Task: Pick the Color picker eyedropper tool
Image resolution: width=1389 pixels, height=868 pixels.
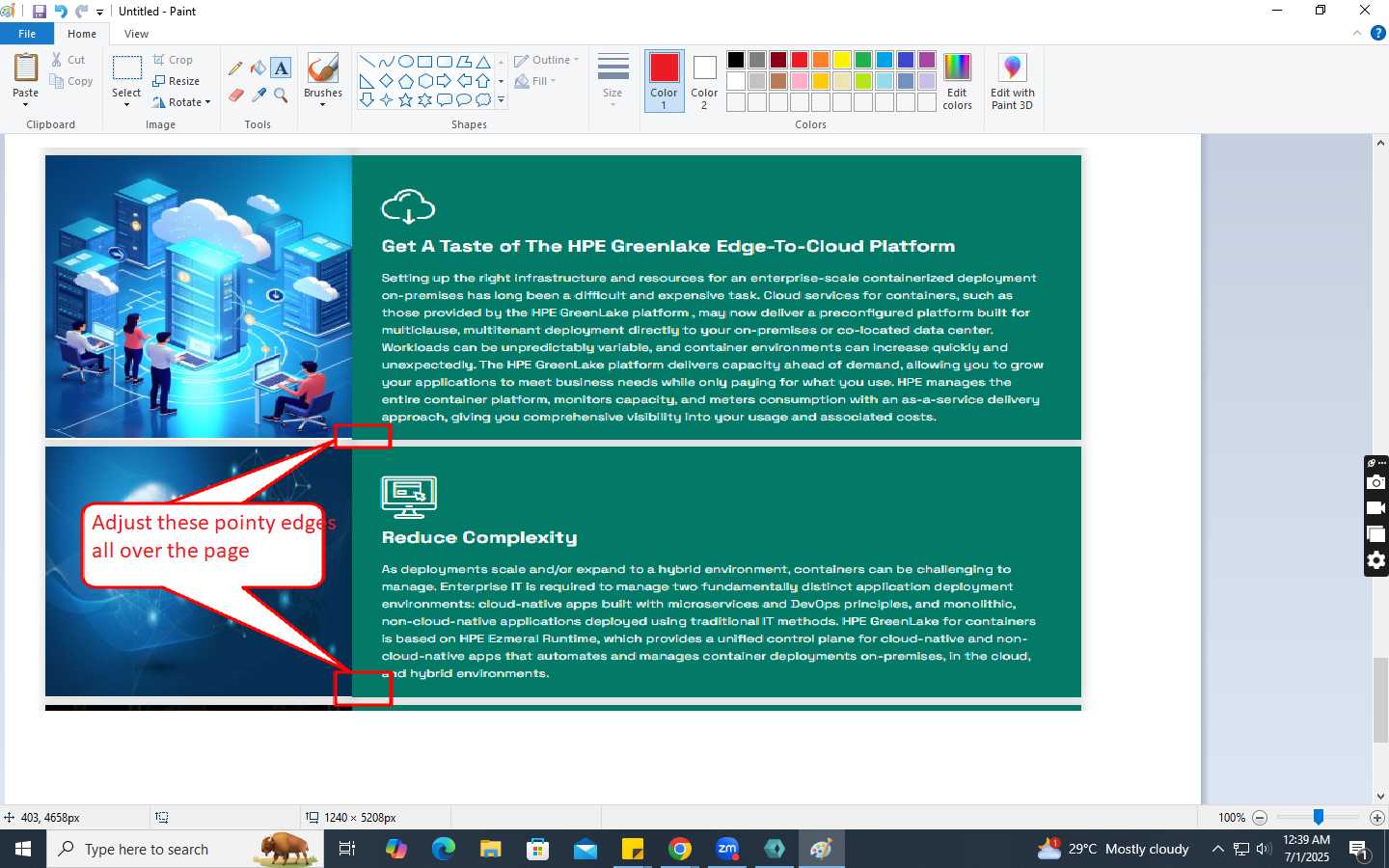Action: pyautogui.click(x=259, y=95)
